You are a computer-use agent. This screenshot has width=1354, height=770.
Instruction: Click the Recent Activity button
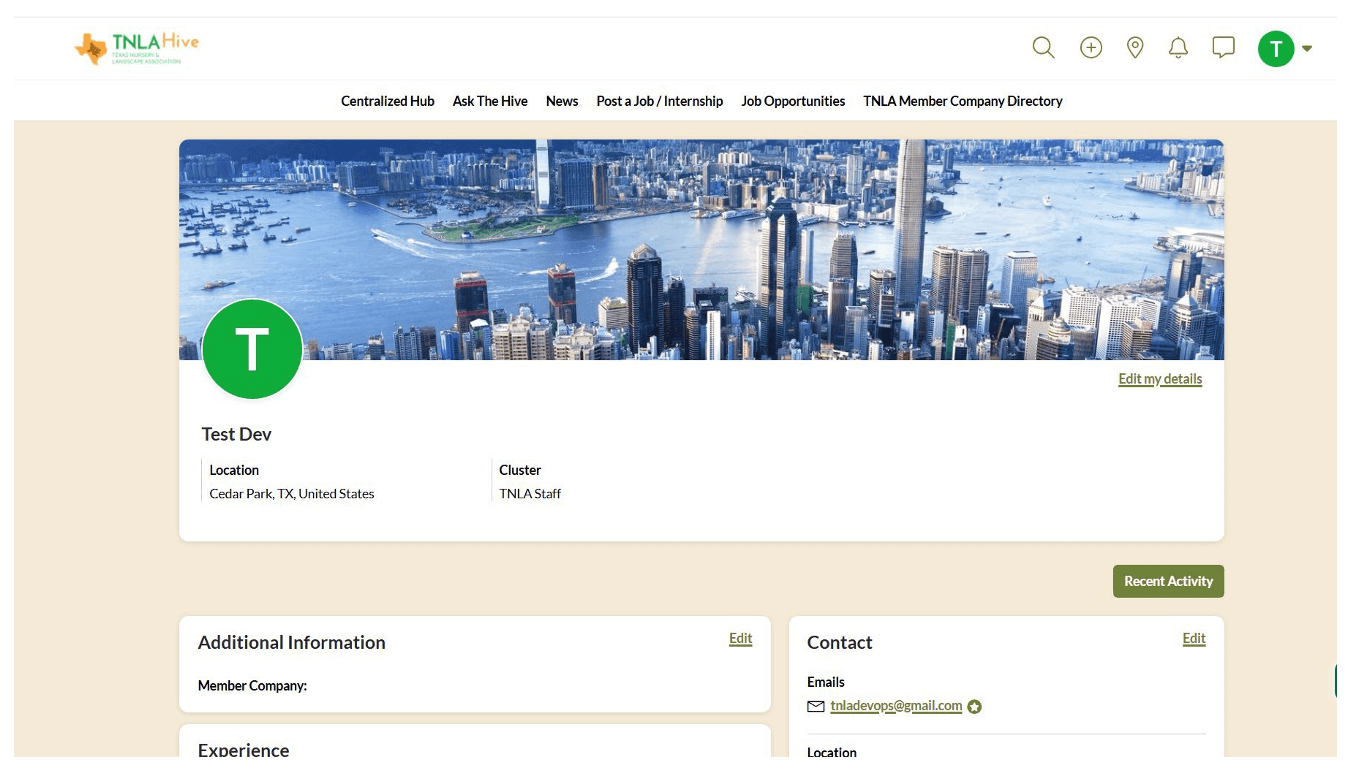(1167, 581)
